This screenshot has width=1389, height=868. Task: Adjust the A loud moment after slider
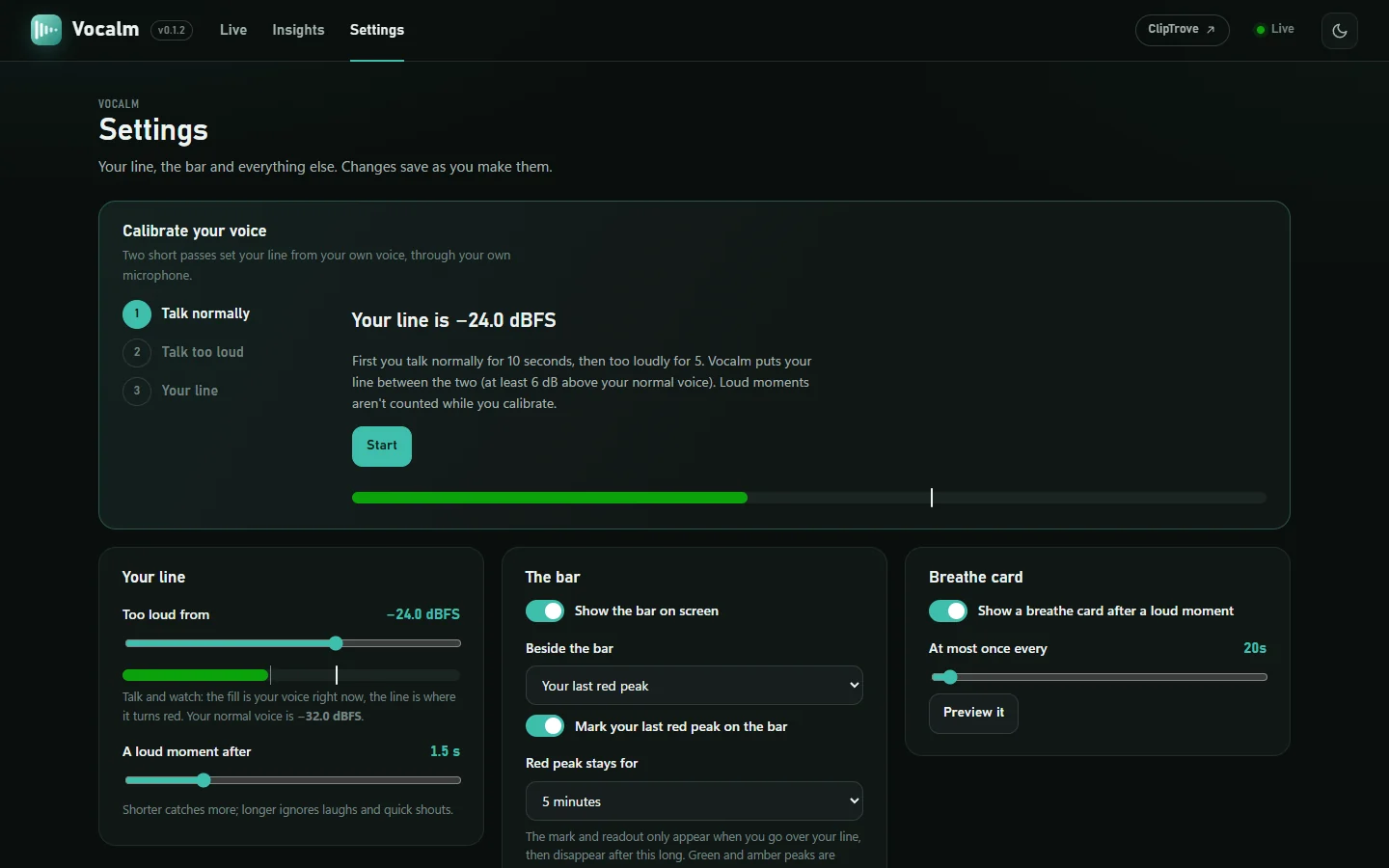[292, 780]
